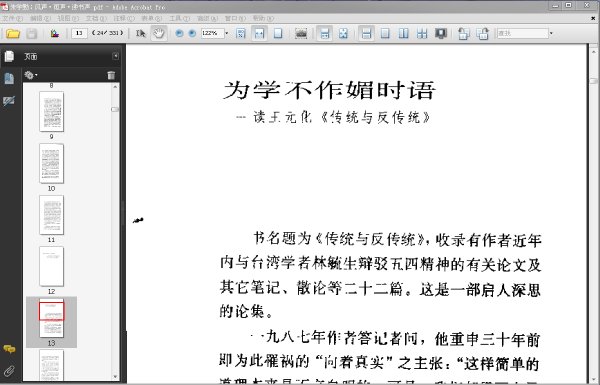Open the 编辑 (Edit) menu

click(40, 18)
